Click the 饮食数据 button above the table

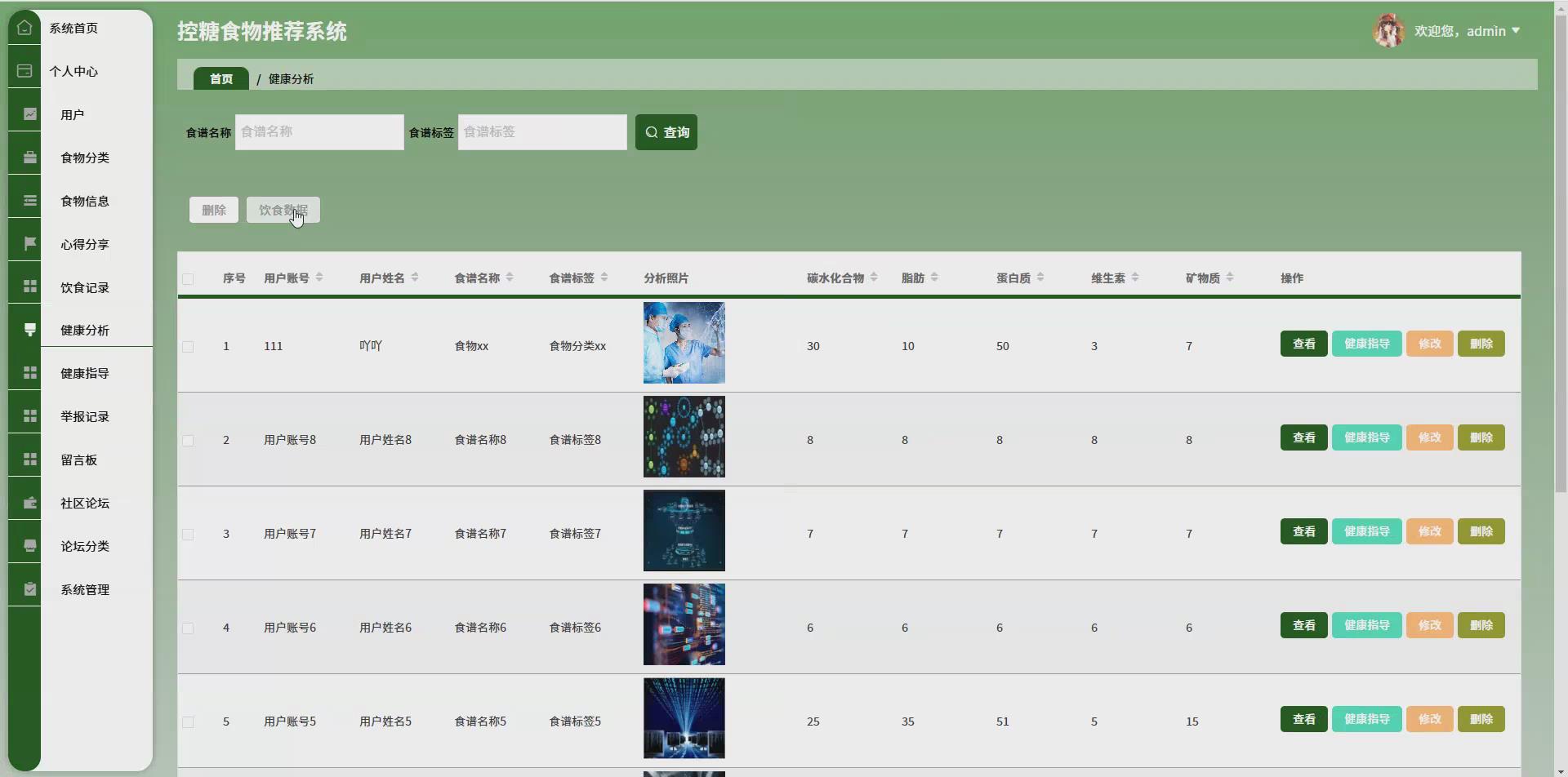(283, 210)
